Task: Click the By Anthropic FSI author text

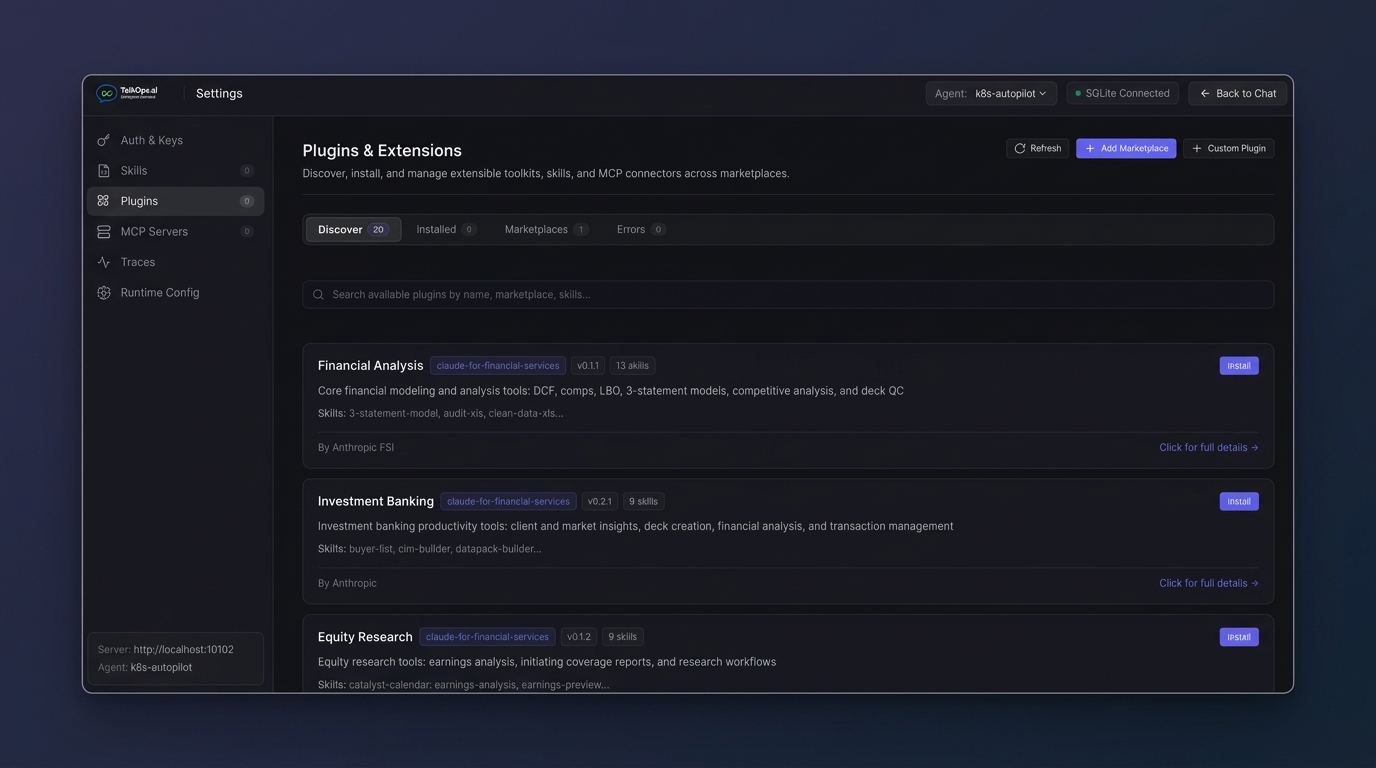Action: [356, 448]
